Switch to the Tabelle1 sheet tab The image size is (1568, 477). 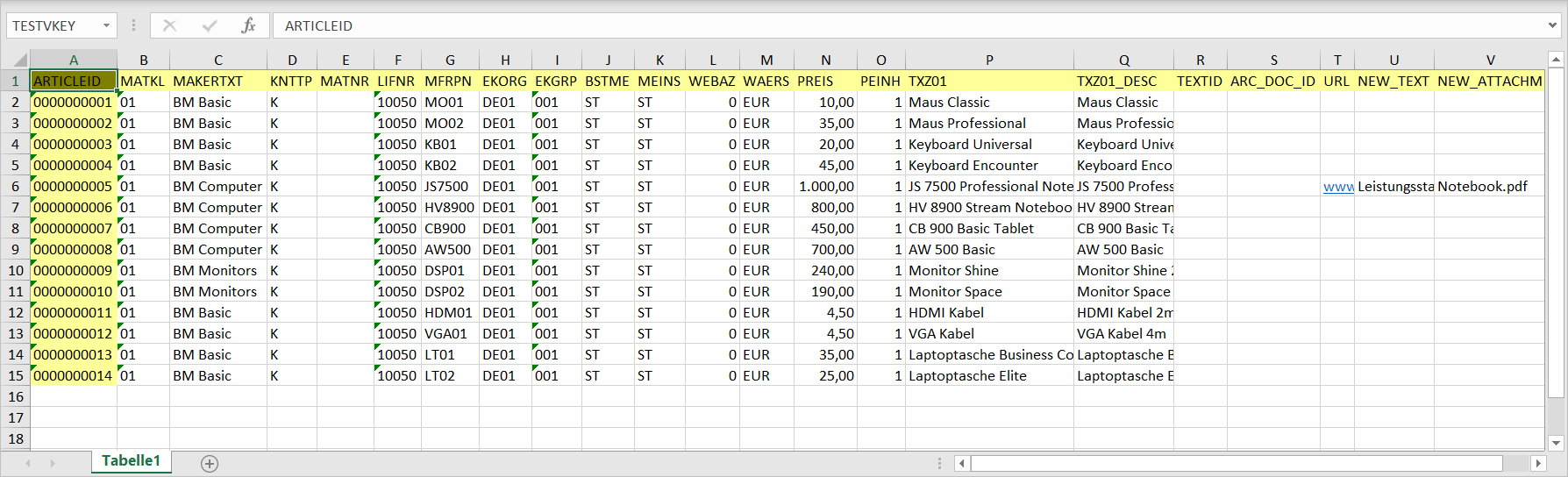(x=131, y=461)
